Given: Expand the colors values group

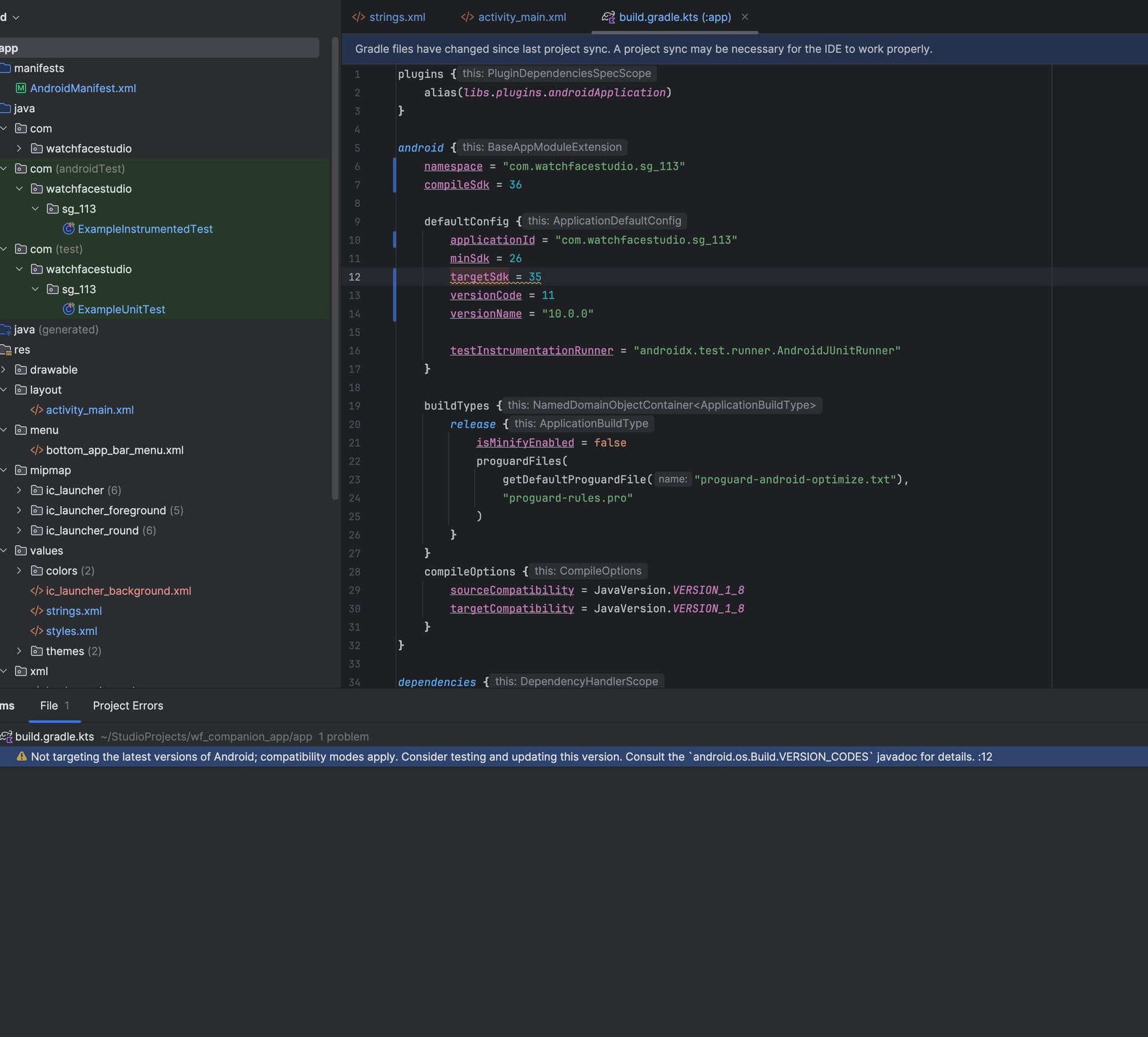Looking at the screenshot, I should [19, 571].
